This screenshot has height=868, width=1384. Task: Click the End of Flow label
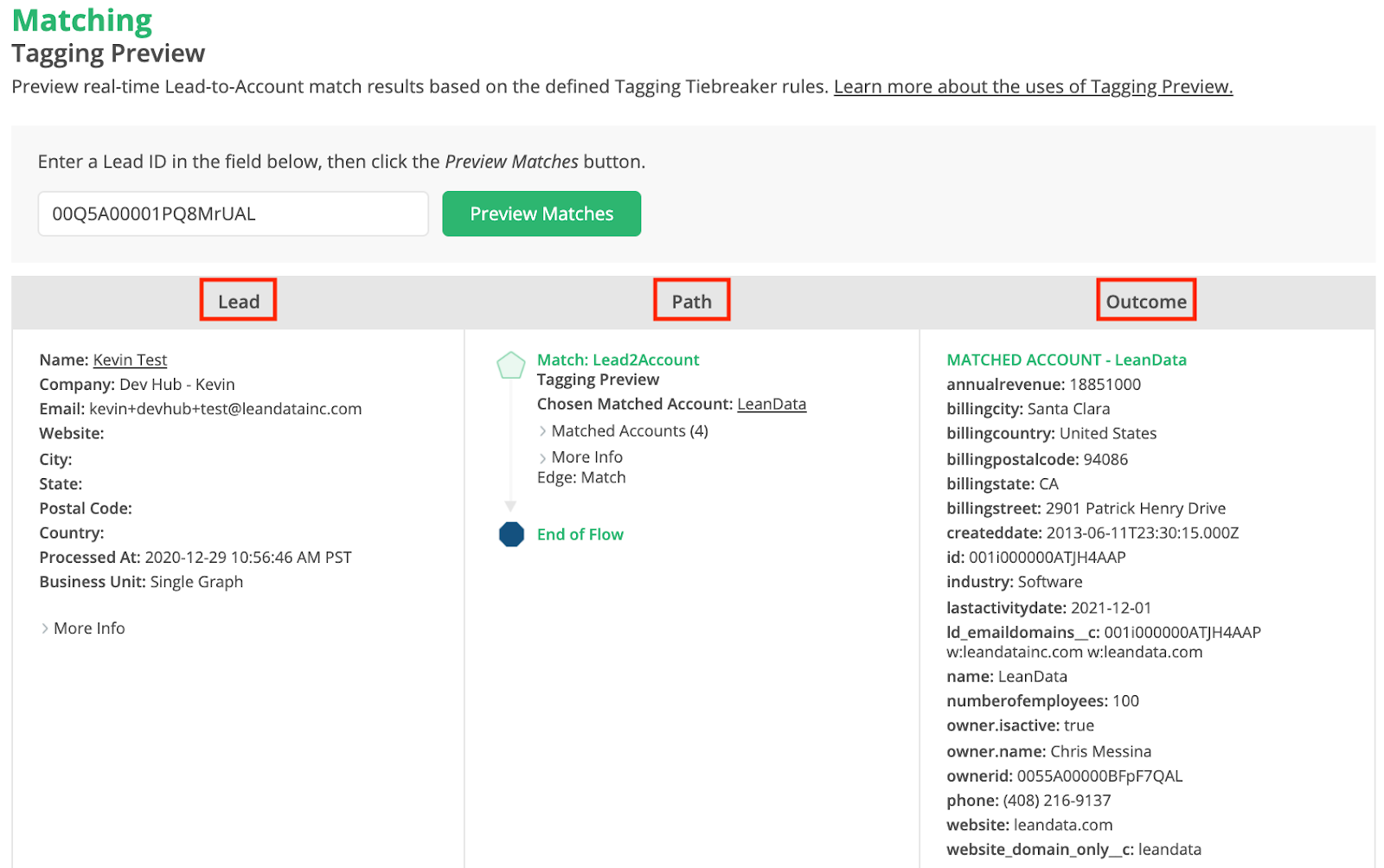580,534
